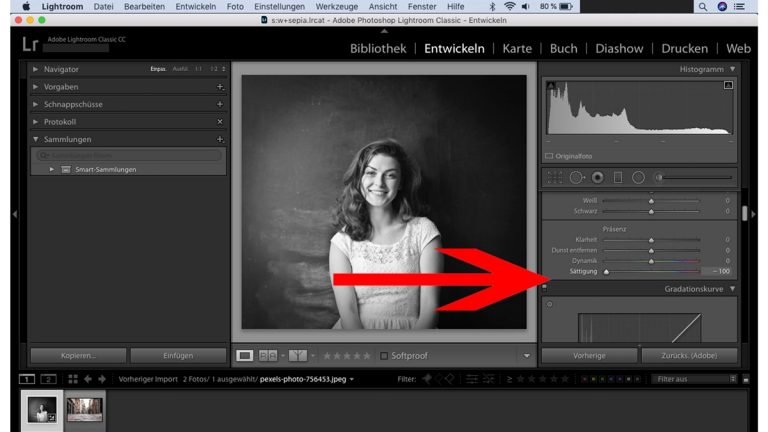Click the Vorherige button
This screenshot has height=432, width=768.
coord(588,355)
